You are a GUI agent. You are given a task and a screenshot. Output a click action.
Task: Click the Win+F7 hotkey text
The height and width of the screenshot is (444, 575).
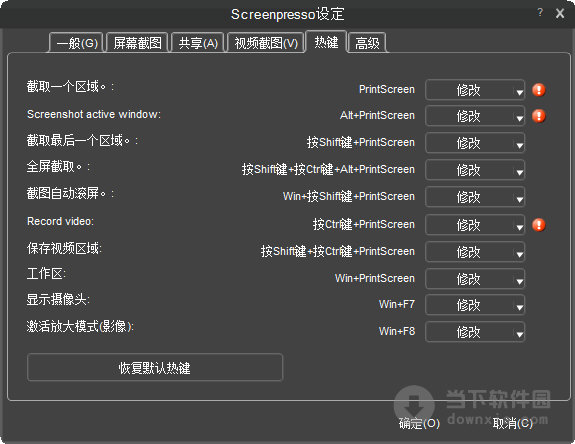(397, 304)
